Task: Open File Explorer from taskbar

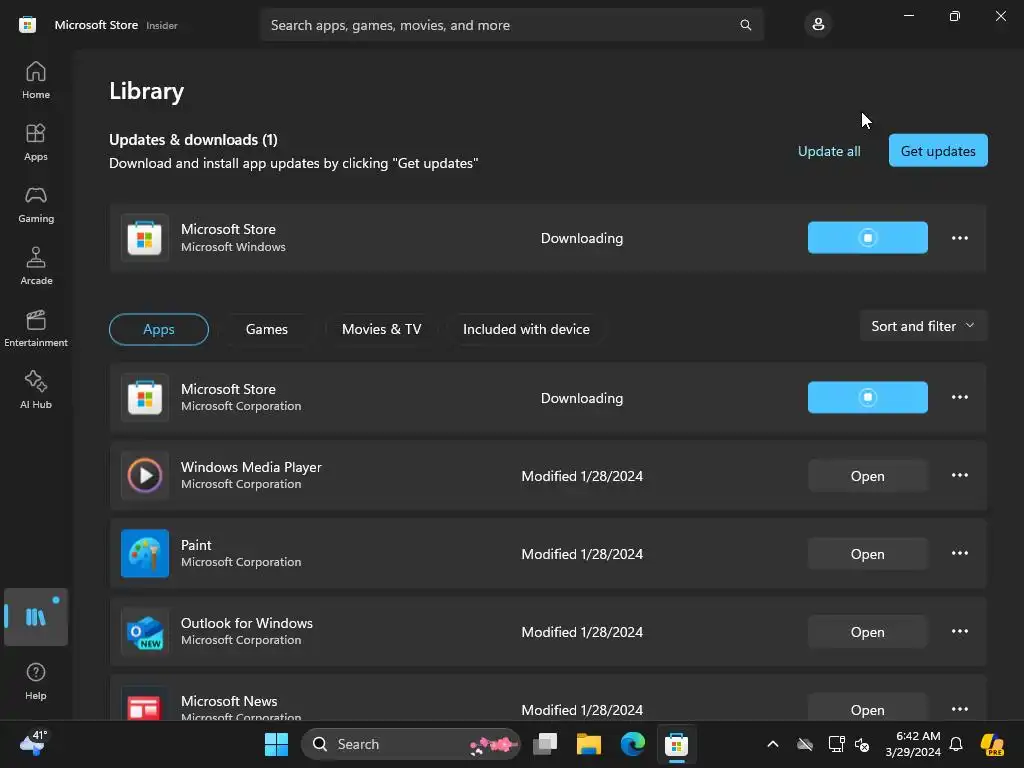Action: click(588, 744)
